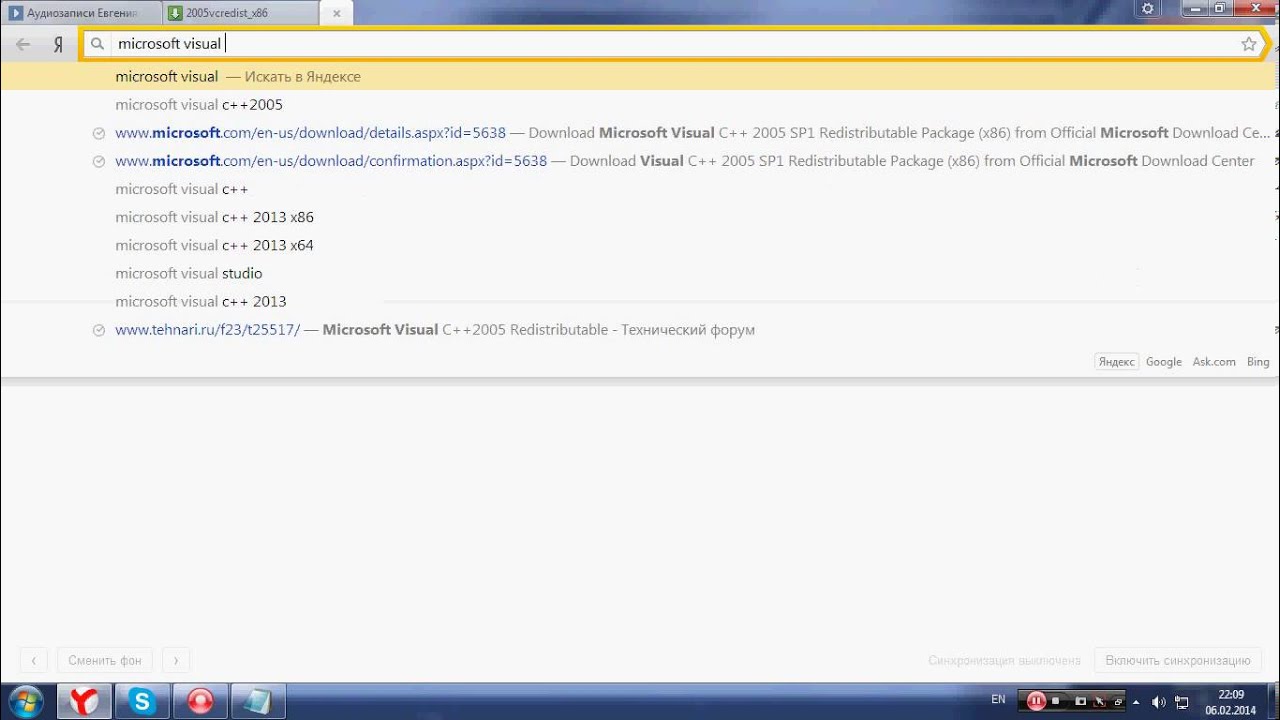
Task: Open the network tray icon
Action: point(1182,702)
